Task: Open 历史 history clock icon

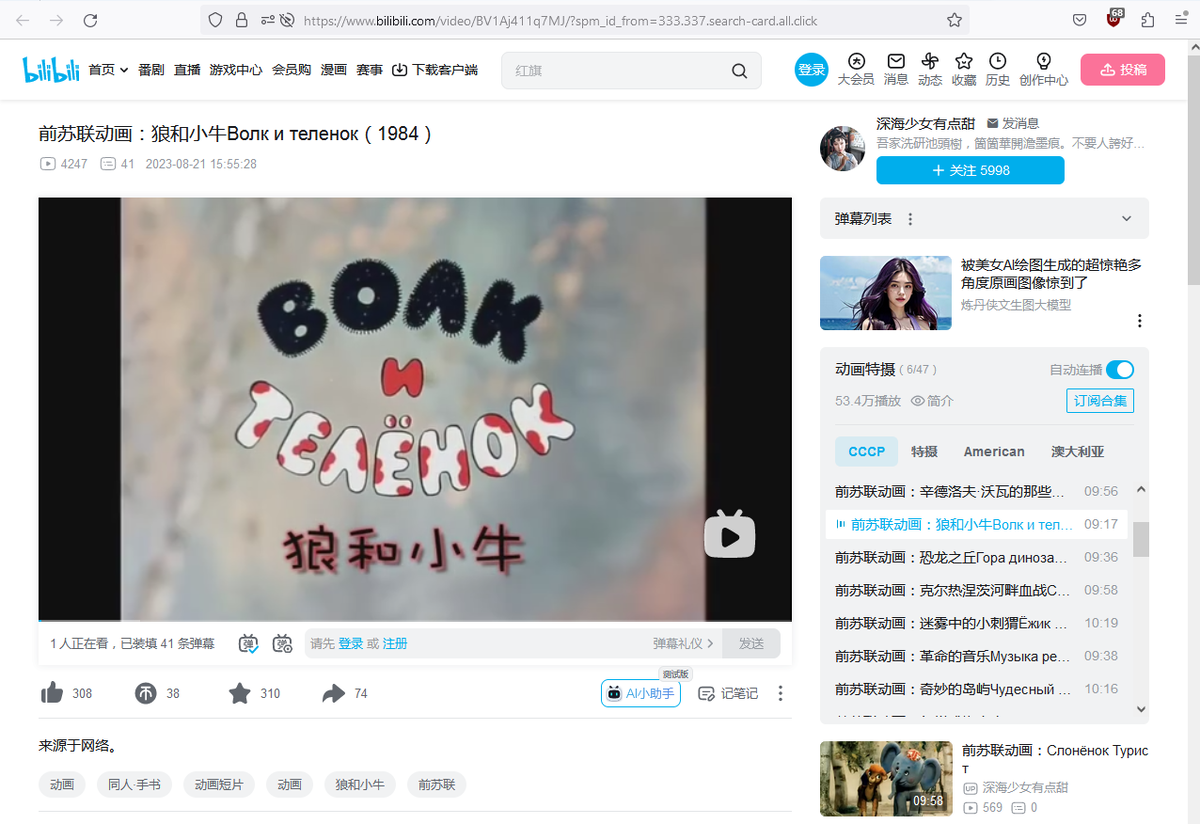Action: click(998, 61)
